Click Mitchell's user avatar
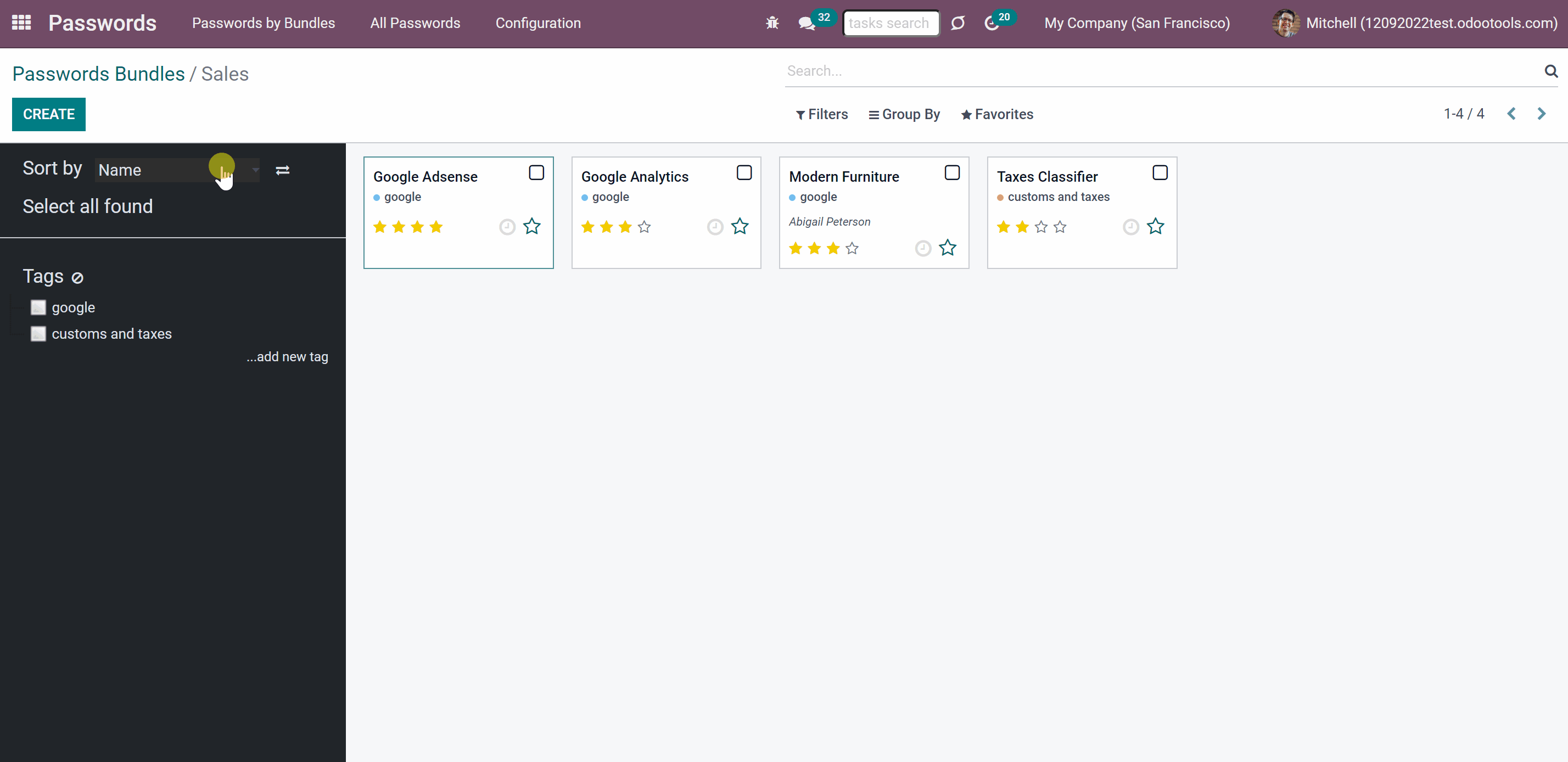Image resolution: width=1568 pixels, height=762 pixels. click(1286, 23)
